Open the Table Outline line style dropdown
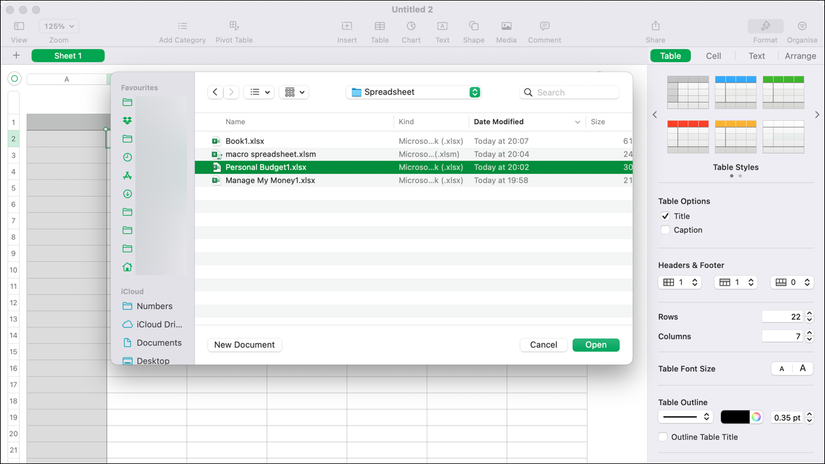 [686, 417]
